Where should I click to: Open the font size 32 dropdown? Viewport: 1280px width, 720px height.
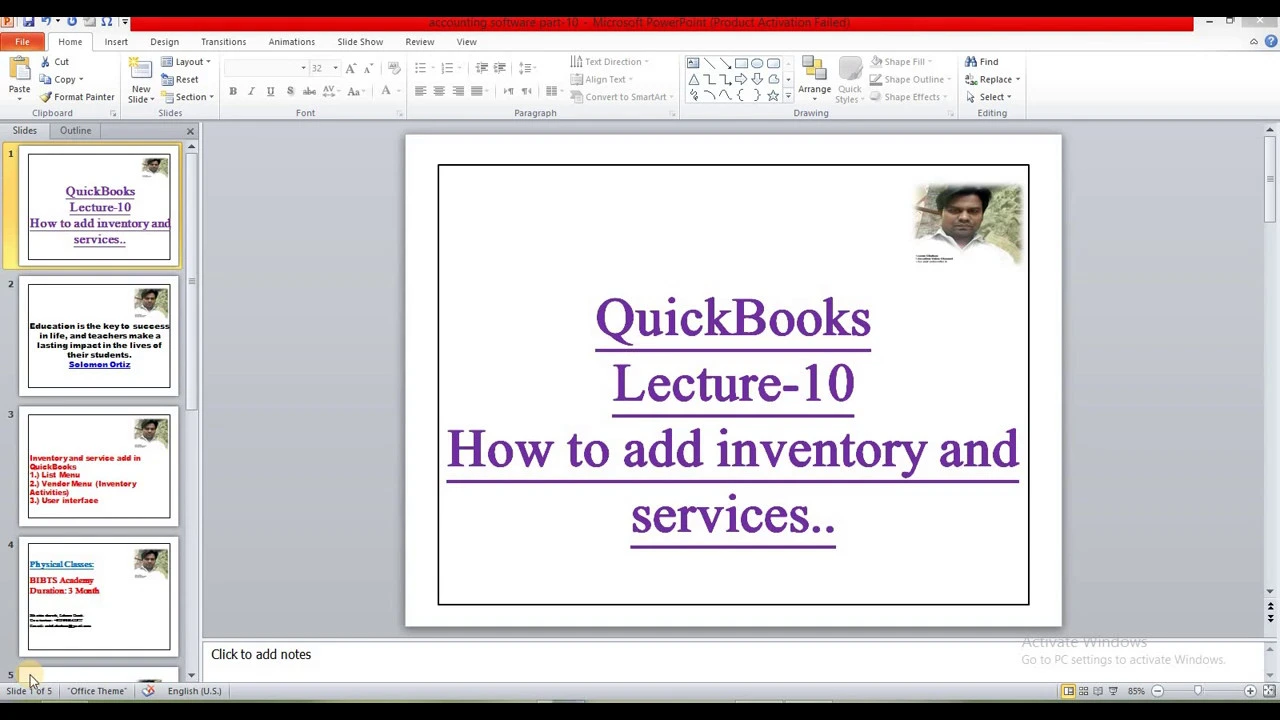coord(335,68)
